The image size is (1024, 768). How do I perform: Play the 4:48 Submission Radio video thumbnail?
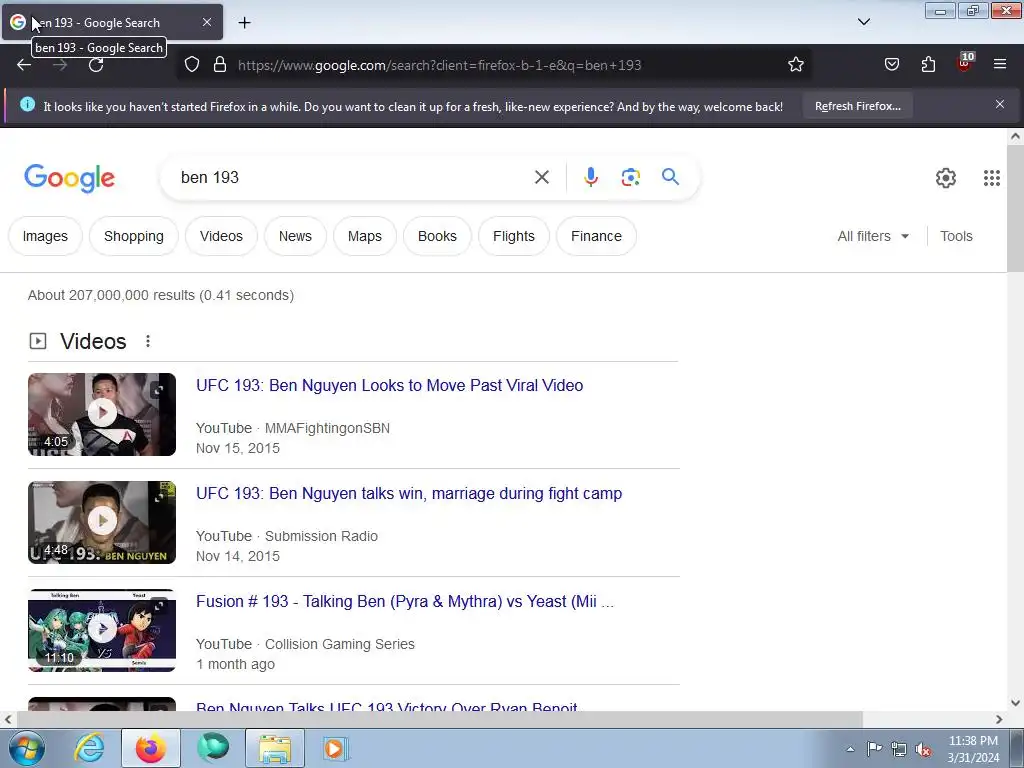[102, 522]
